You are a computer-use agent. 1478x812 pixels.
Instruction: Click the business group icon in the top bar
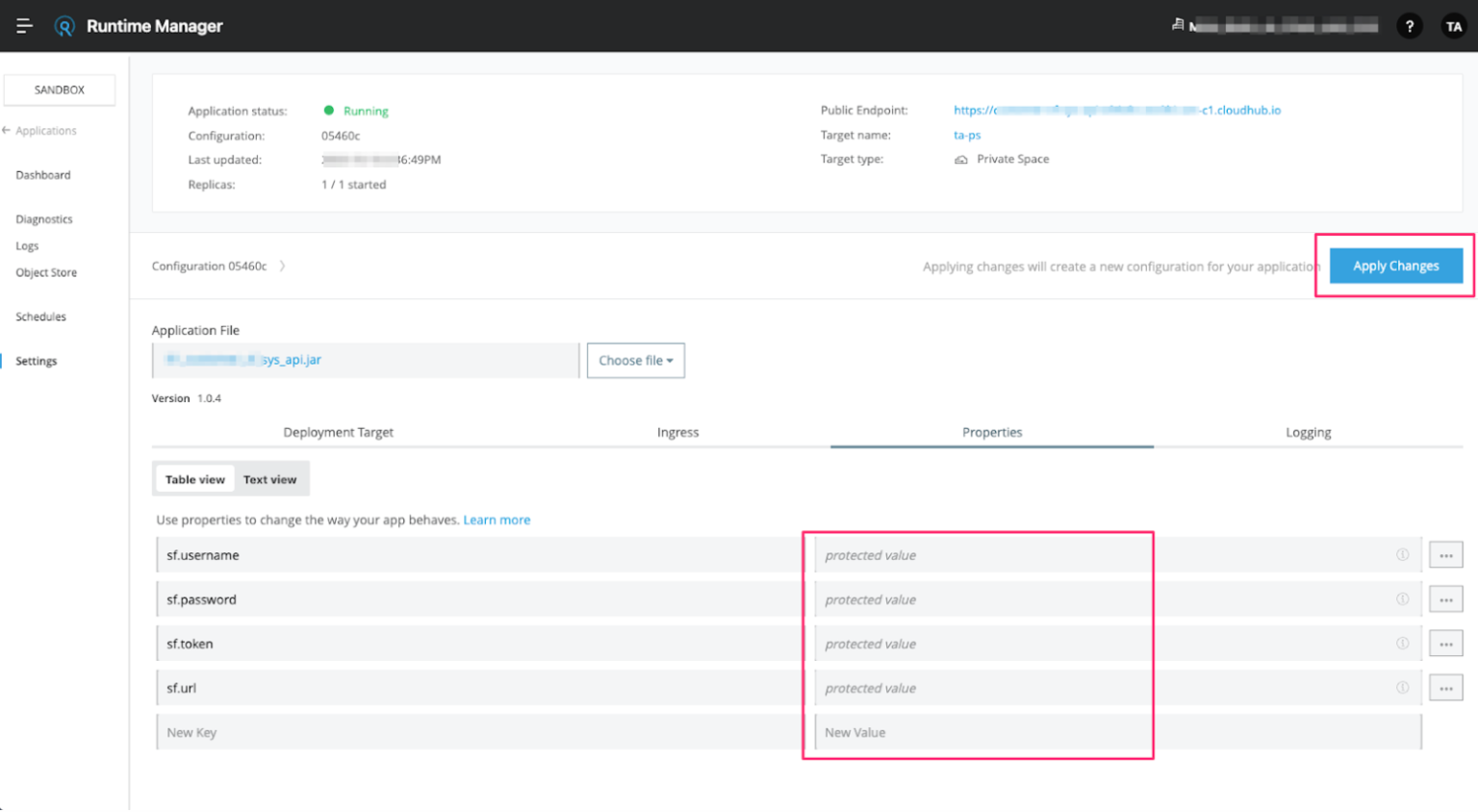[1176, 24]
